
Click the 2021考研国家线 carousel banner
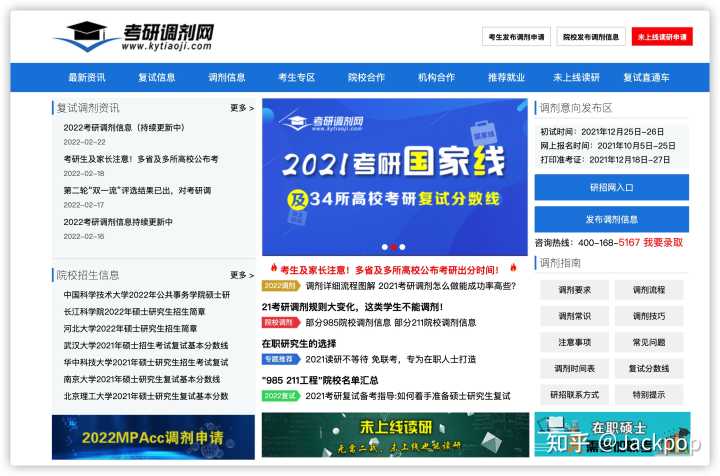point(394,177)
